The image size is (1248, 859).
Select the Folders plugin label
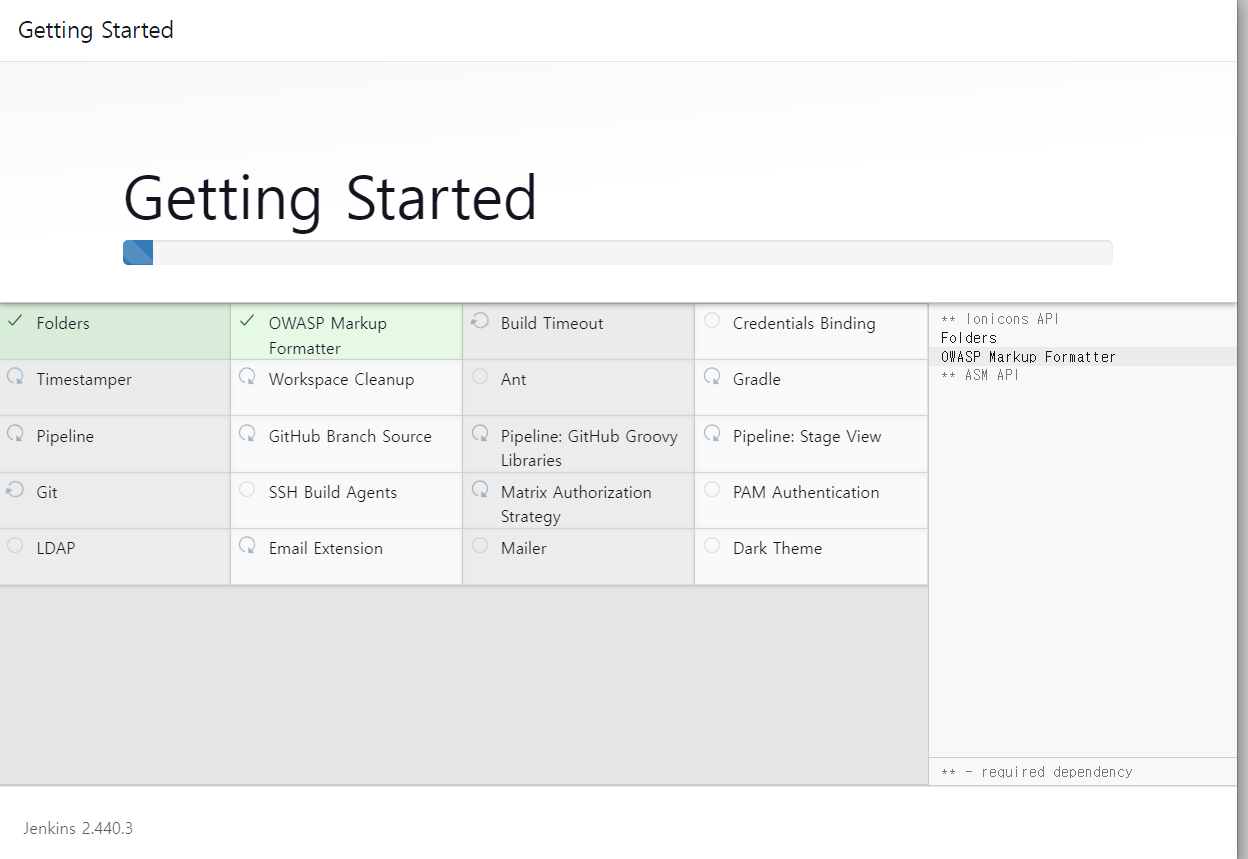(63, 323)
